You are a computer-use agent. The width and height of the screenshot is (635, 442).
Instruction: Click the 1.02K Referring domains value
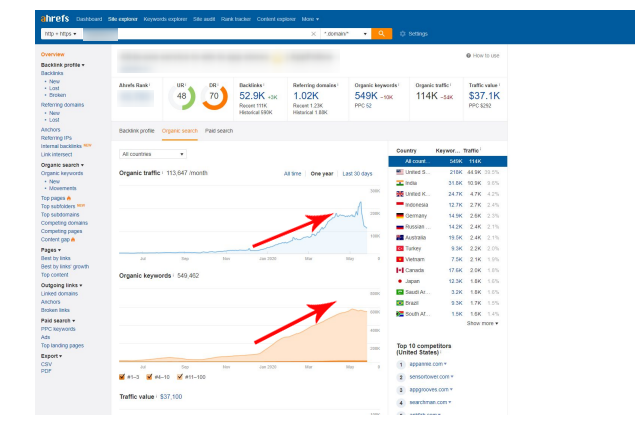[306, 96]
